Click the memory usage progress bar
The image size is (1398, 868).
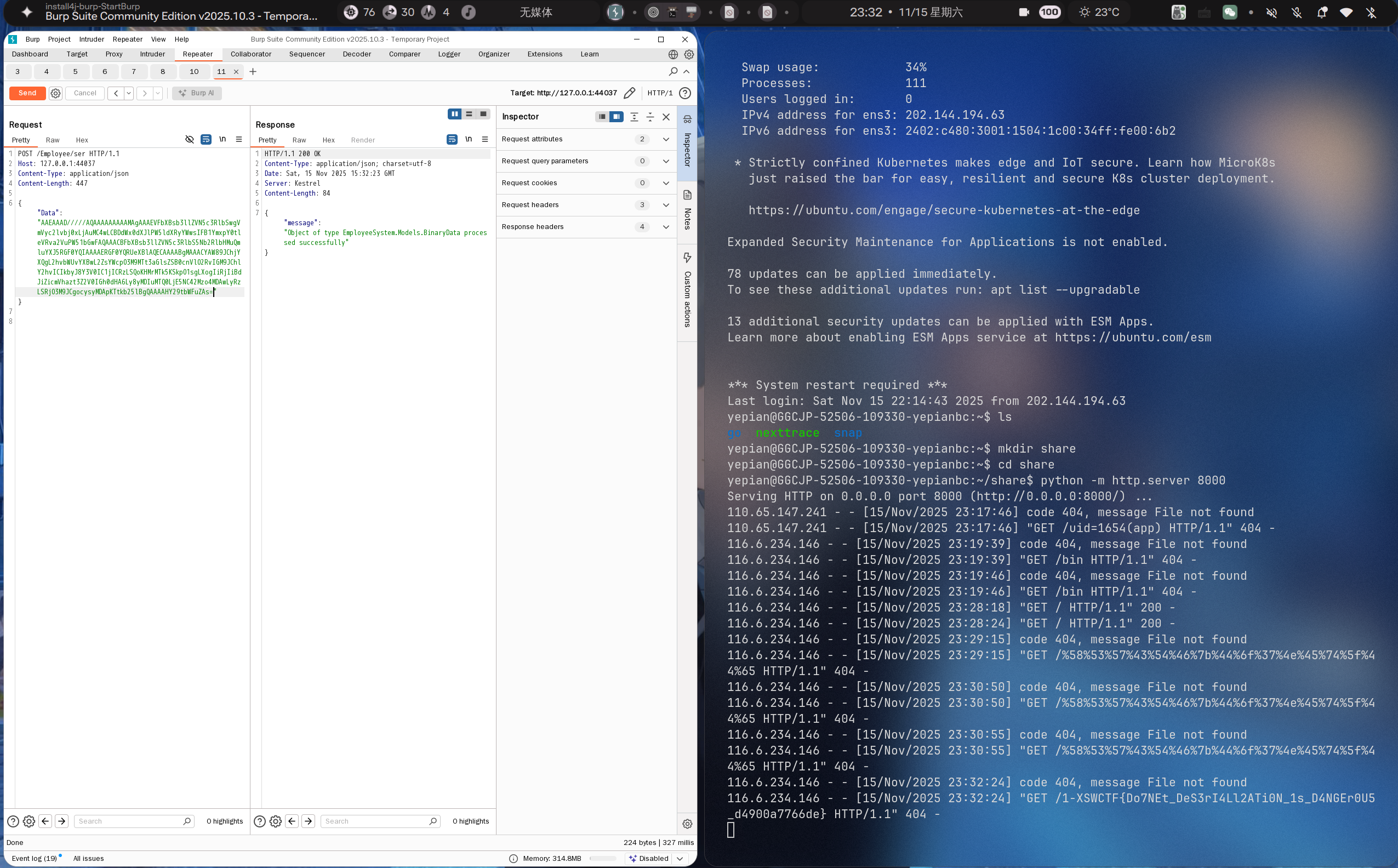pyautogui.click(x=602, y=858)
